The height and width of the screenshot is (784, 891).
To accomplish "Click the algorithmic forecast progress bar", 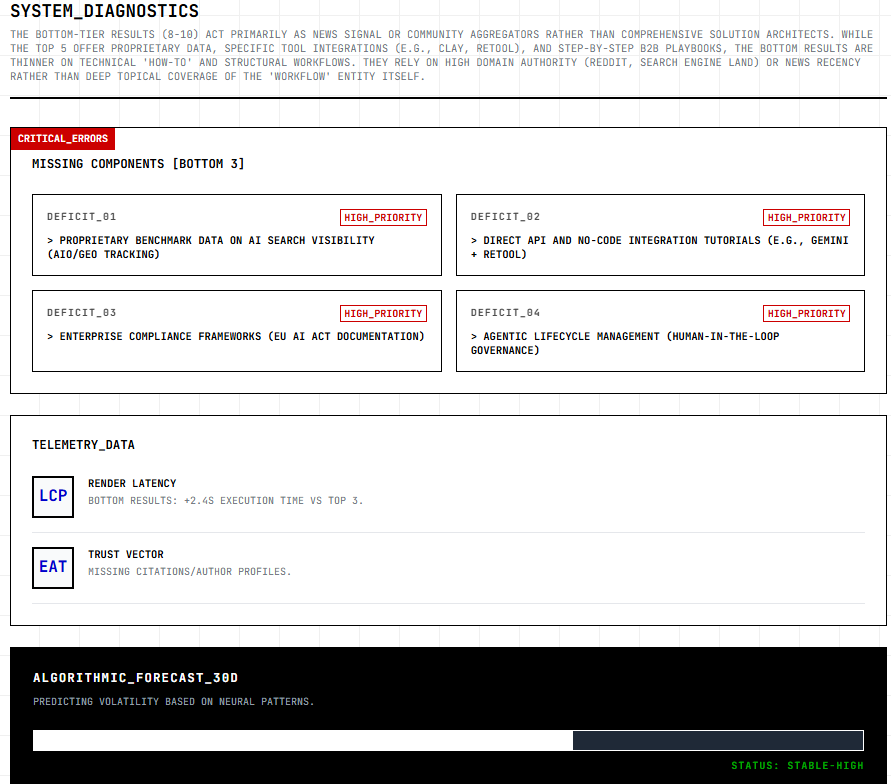I will pos(448,740).
